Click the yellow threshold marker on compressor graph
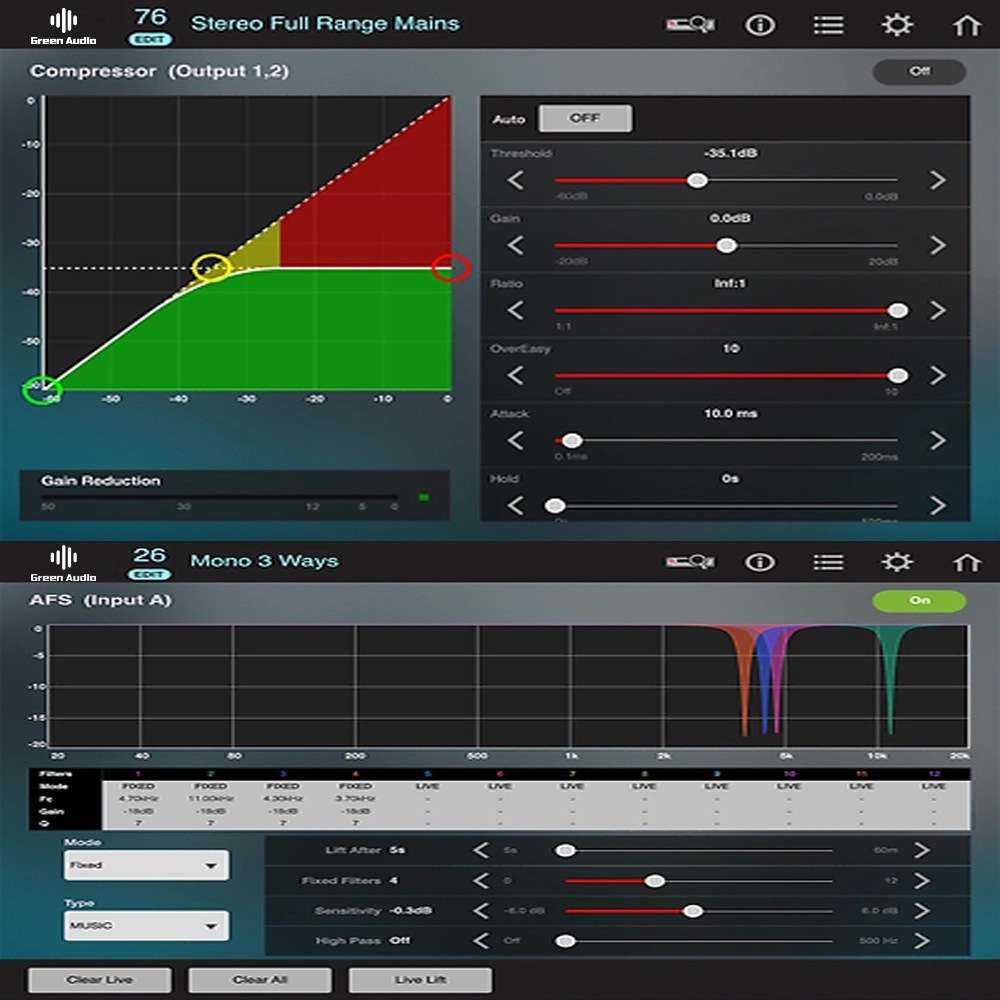 (x=211, y=268)
